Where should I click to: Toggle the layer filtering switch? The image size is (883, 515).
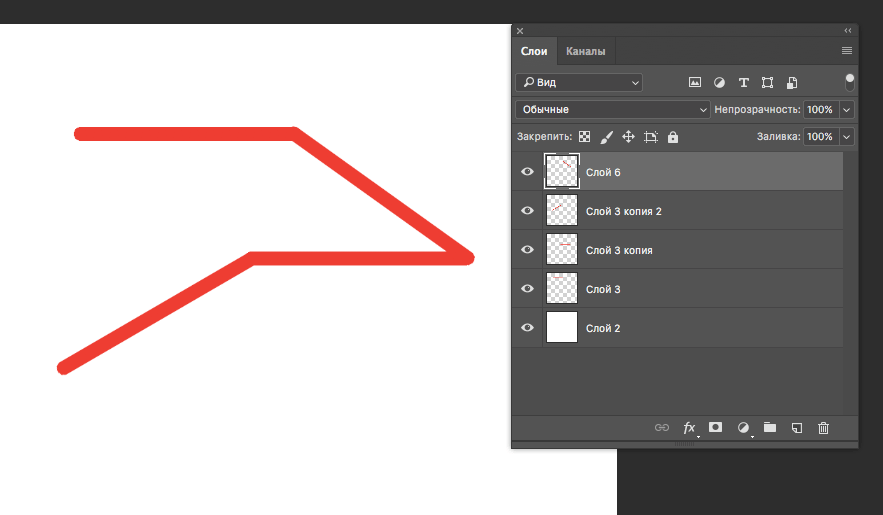tap(850, 82)
